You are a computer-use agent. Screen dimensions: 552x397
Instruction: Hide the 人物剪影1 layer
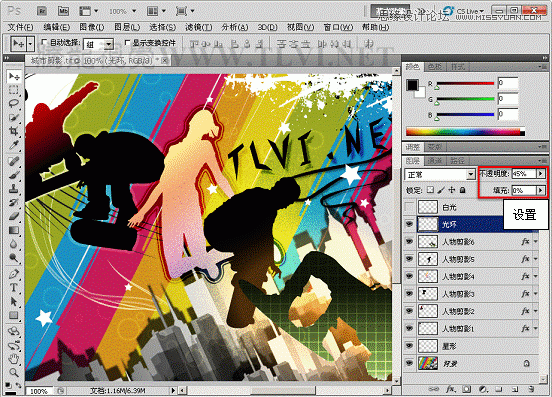[x=409, y=328]
